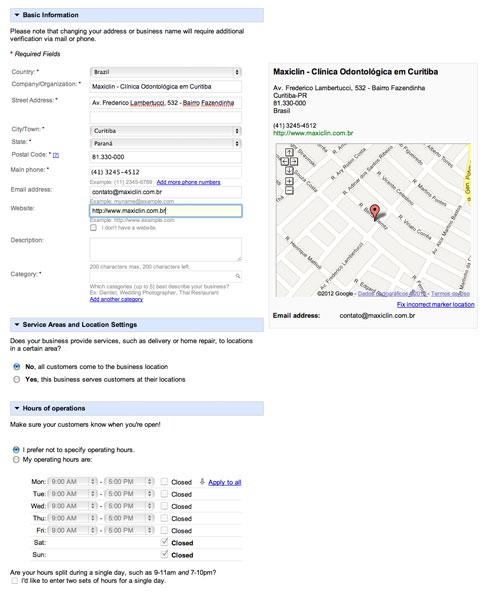Click the map terms of use link
This screenshot has height=593, width=500.
pyautogui.click(x=450, y=293)
